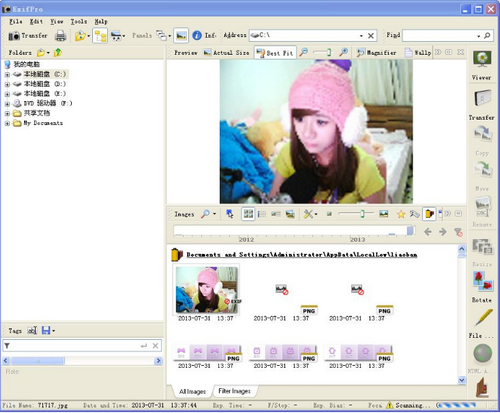The height and width of the screenshot is (413, 500).
Task: Toggle the folder grouping icon in Images toolbar
Action: tap(429, 214)
